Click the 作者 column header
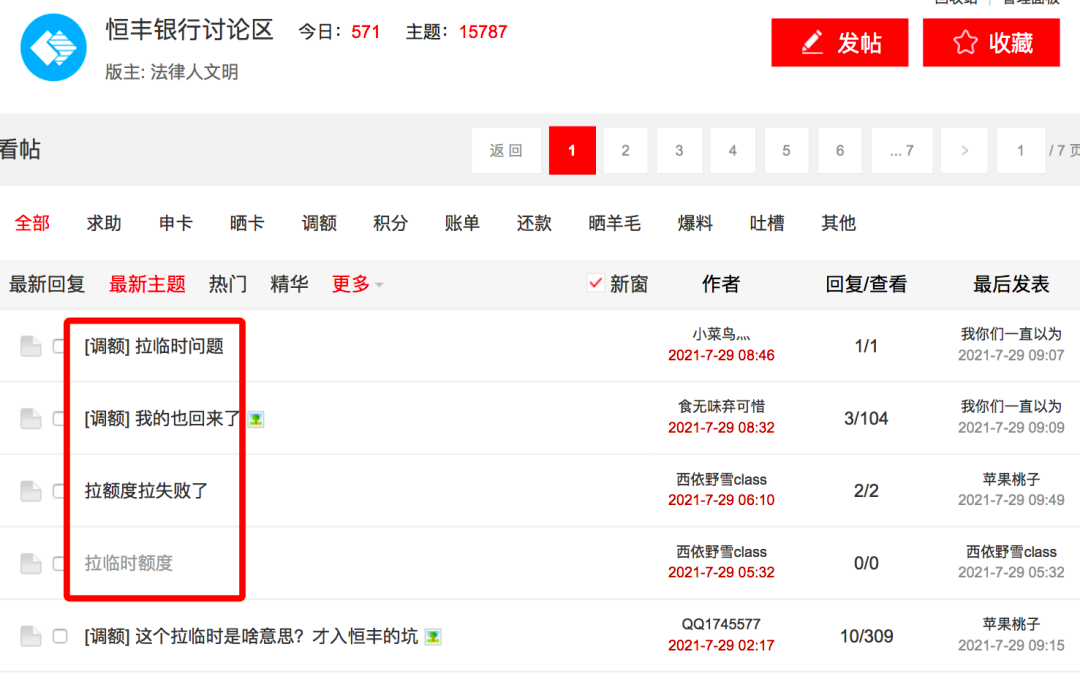Image resolution: width=1080 pixels, height=679 pixels. pyautogui.click(x=720, y=284)
